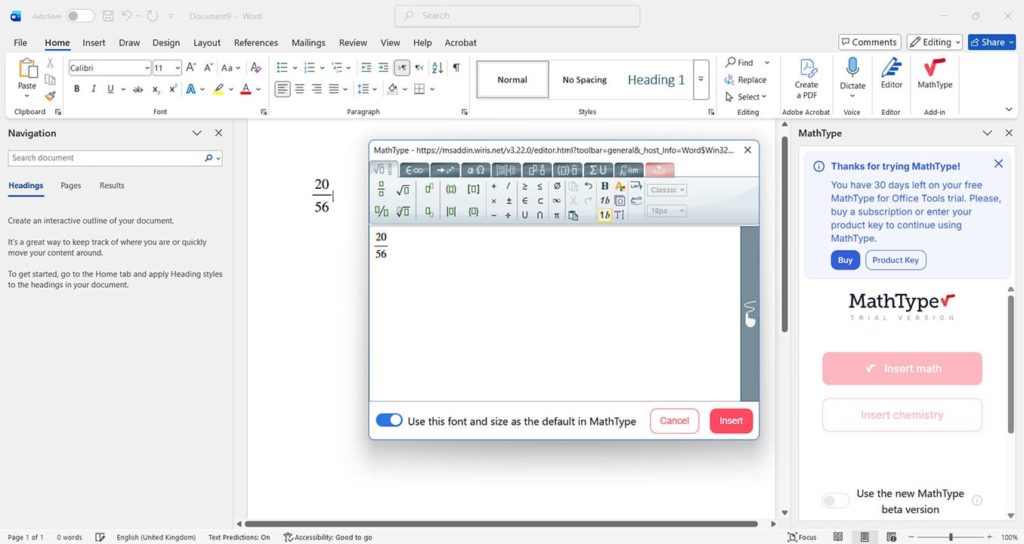This screenshot has width=1024, height=544.
Task: Click the Sort button in Paragraph group
Action: 438,68
